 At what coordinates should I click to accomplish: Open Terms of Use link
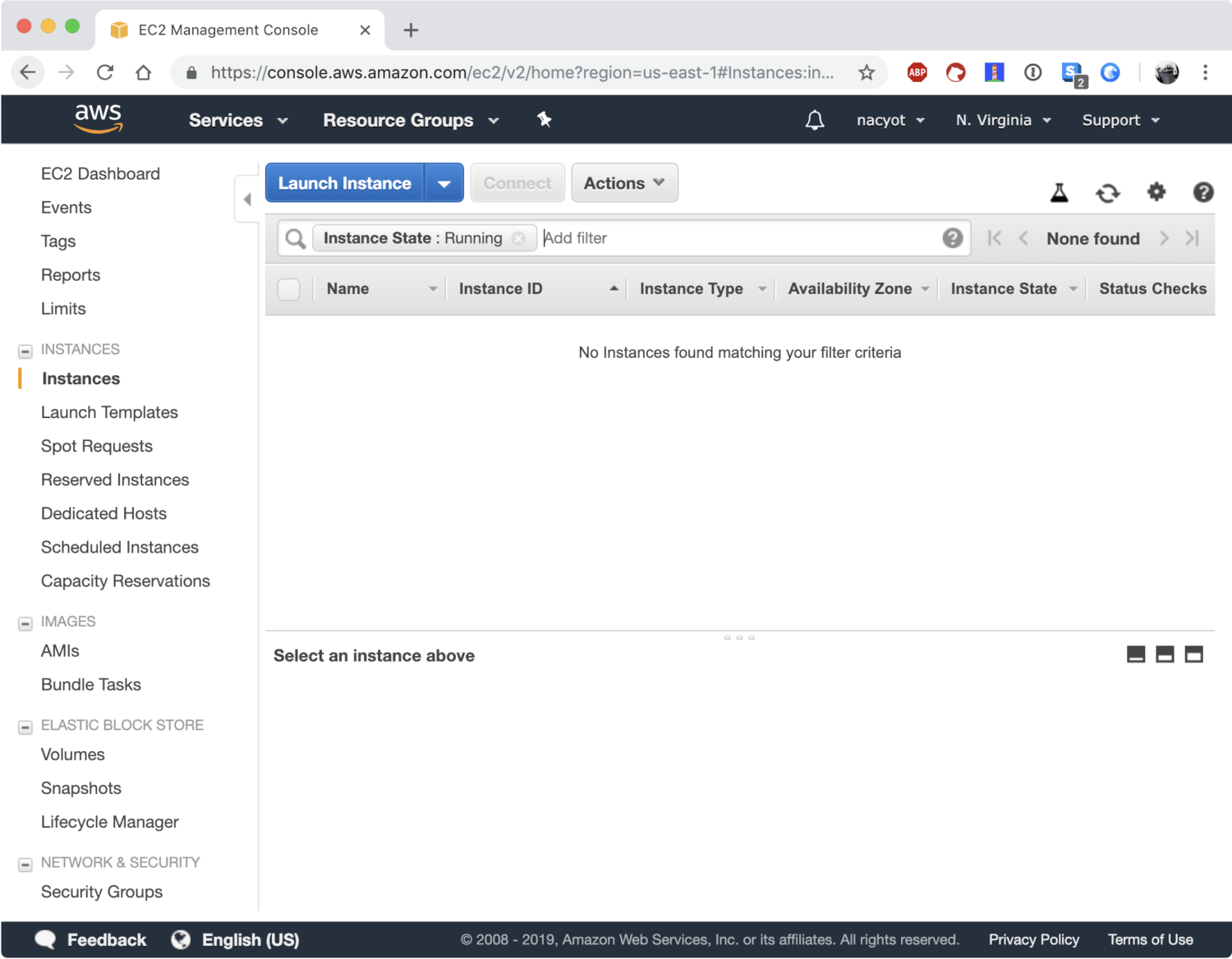(x=1151, y=940)
